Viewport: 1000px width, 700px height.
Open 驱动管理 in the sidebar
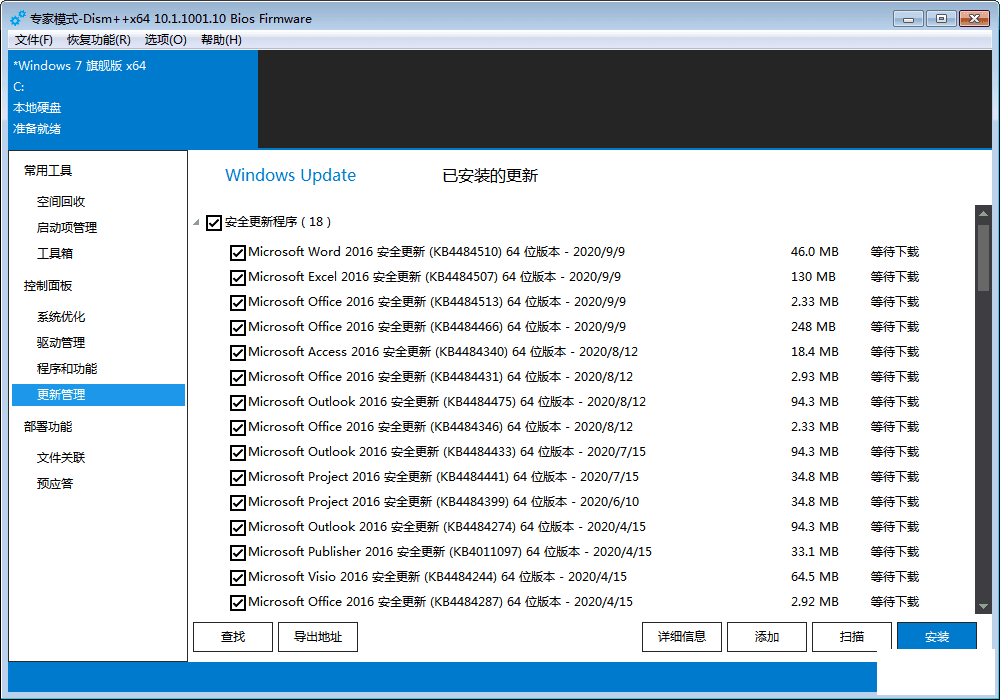tap(61, 343)
